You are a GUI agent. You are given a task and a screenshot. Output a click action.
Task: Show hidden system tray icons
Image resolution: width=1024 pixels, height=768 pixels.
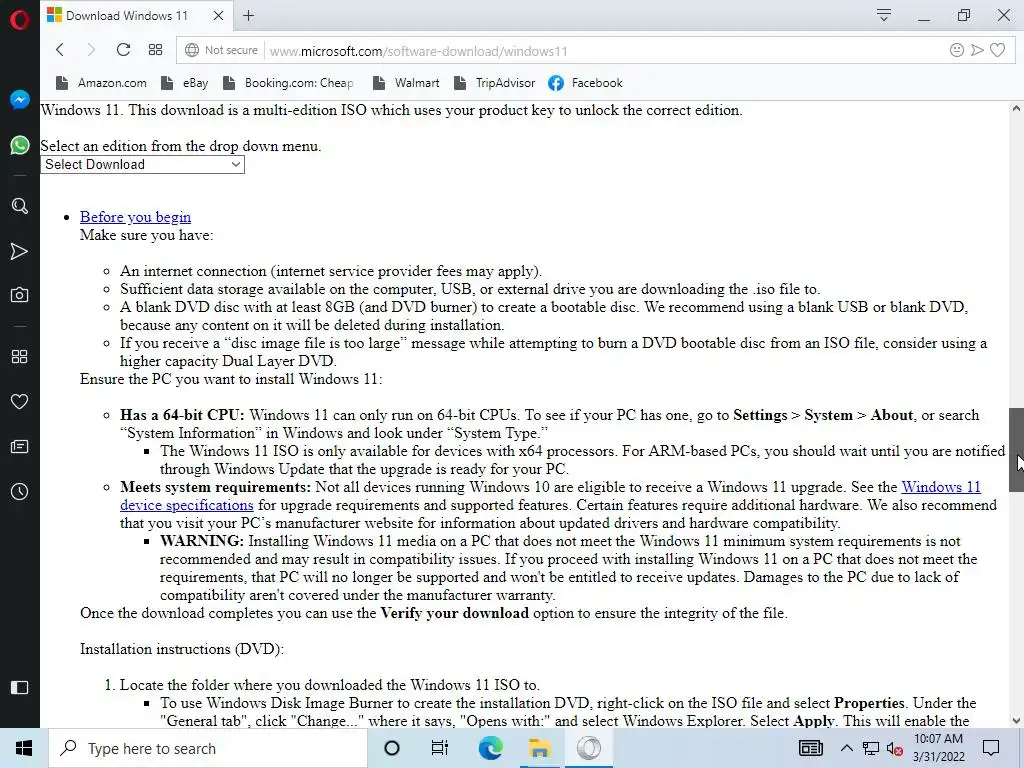846,748
